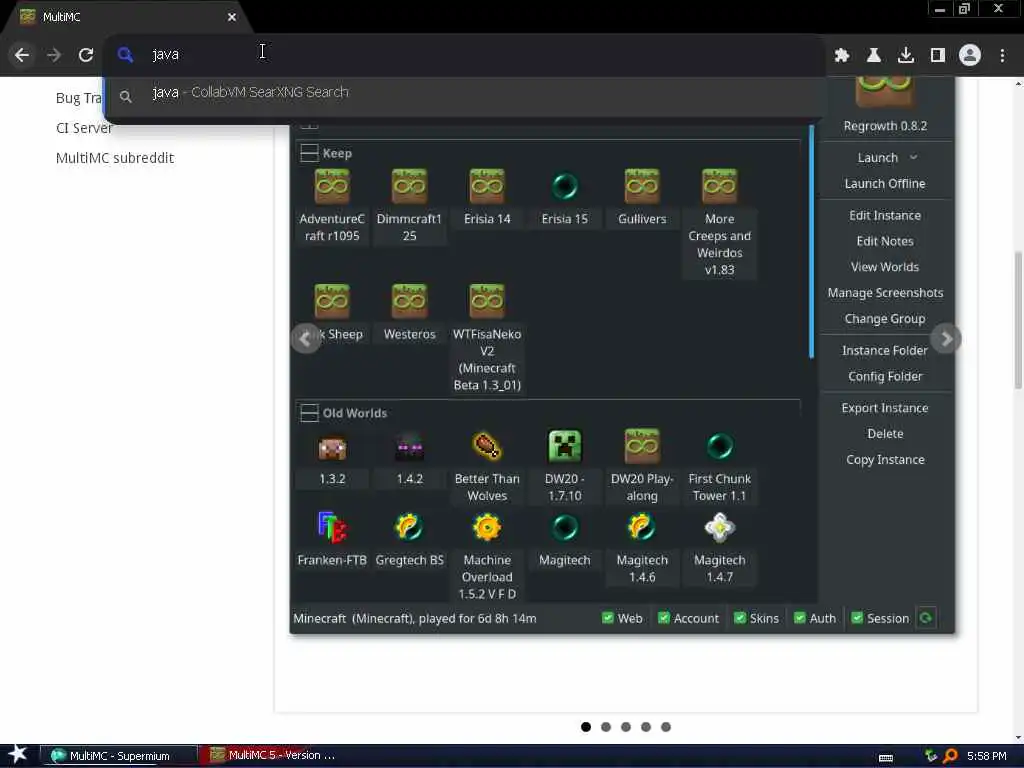Click Copy Instance option
Image resolution: width=1024 pixels, height=768 pixels.
(885, 460)
